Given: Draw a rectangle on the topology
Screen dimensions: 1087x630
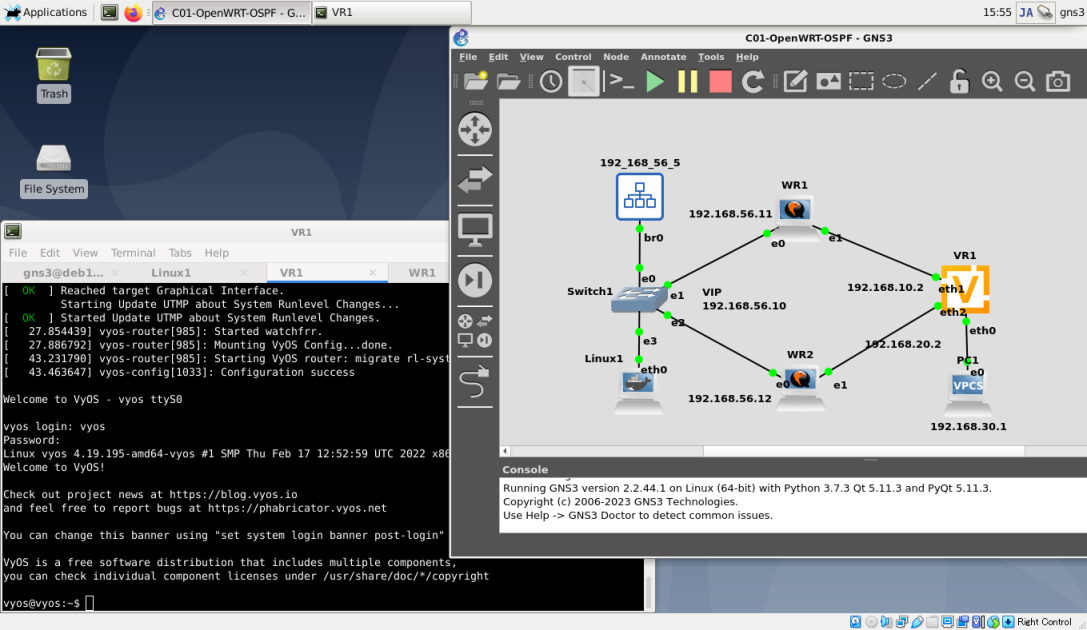Looking at the screenshot, I should (861, 81).
